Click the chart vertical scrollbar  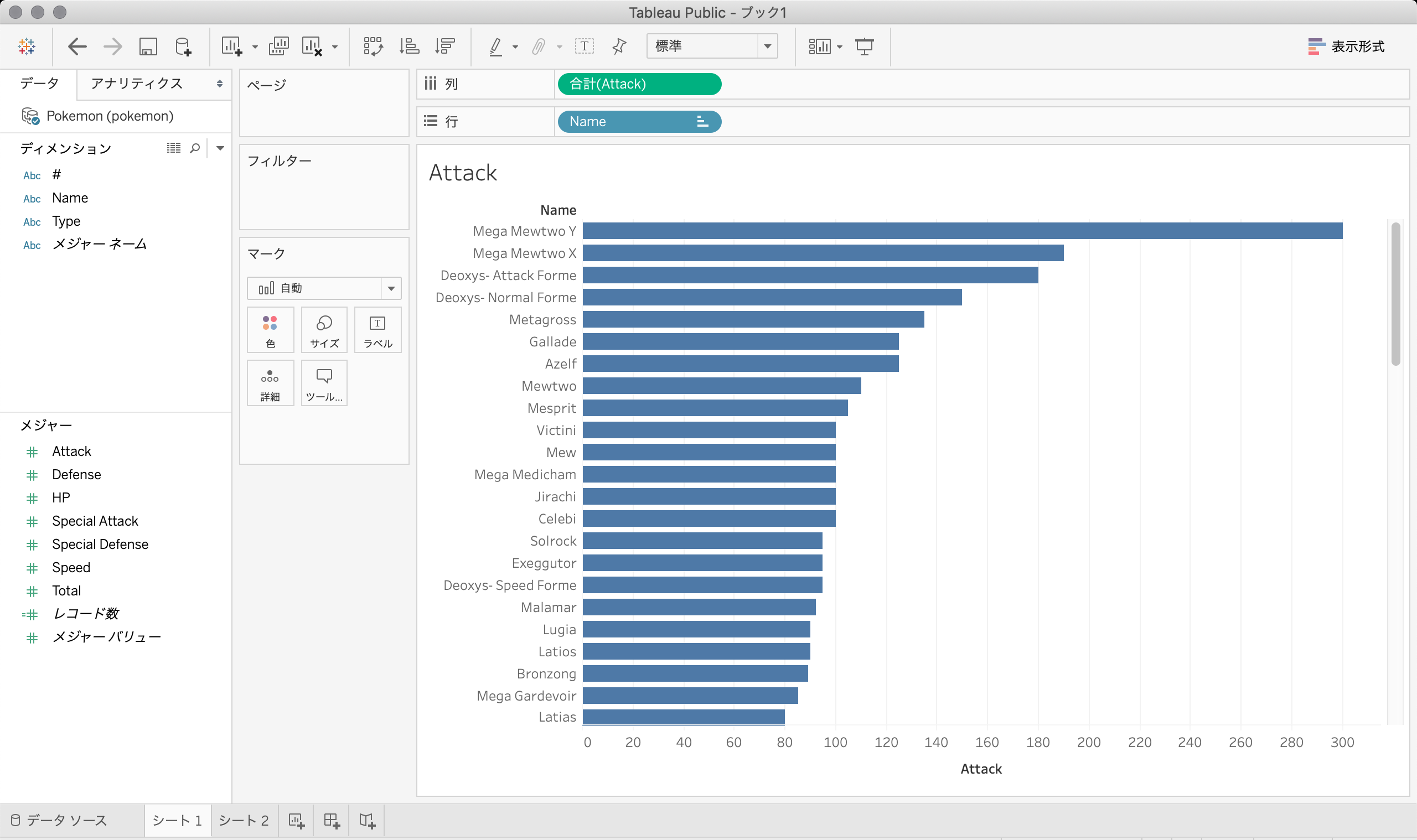[x=1395, y=294]
